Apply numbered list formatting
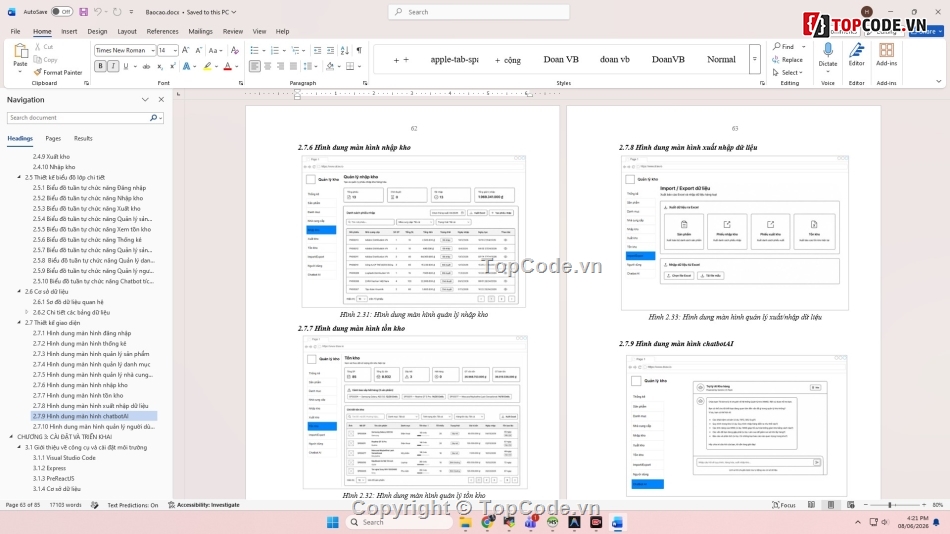The image size is (950, 534). (274, 50)
